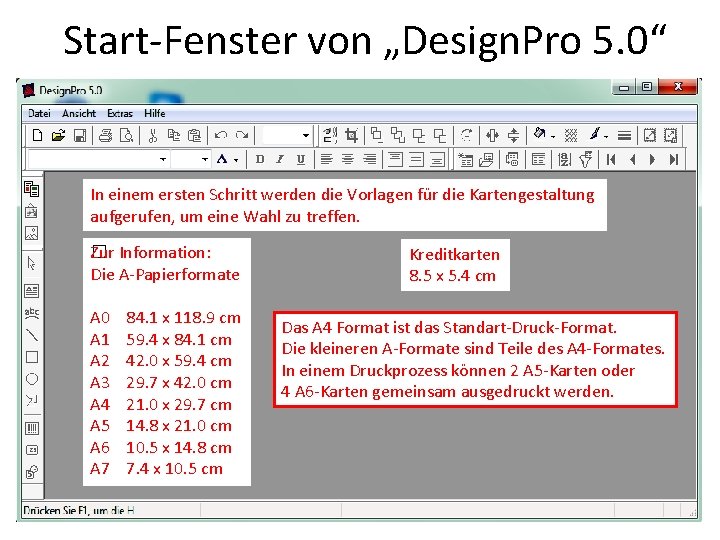The height and width of the screenshot is (540, 720).
Task: Open a file with the folder icon
Action: point(58,135)
